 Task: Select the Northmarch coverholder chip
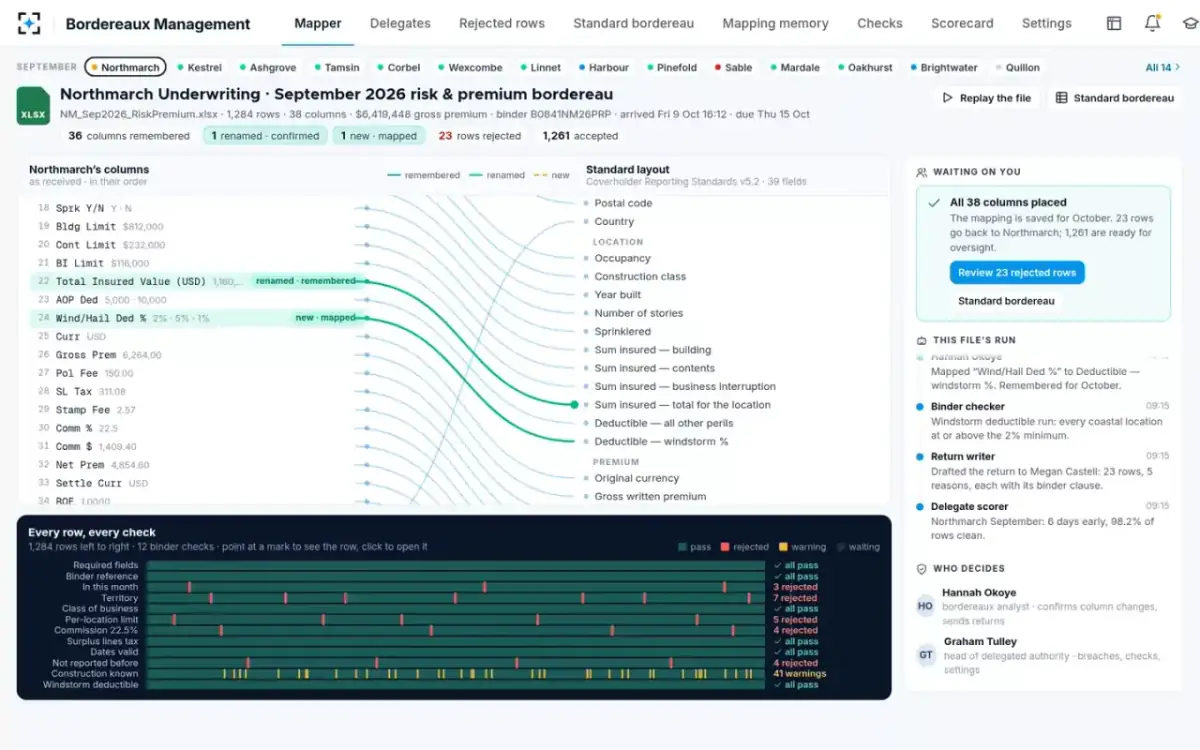click(x=125, y=67)
